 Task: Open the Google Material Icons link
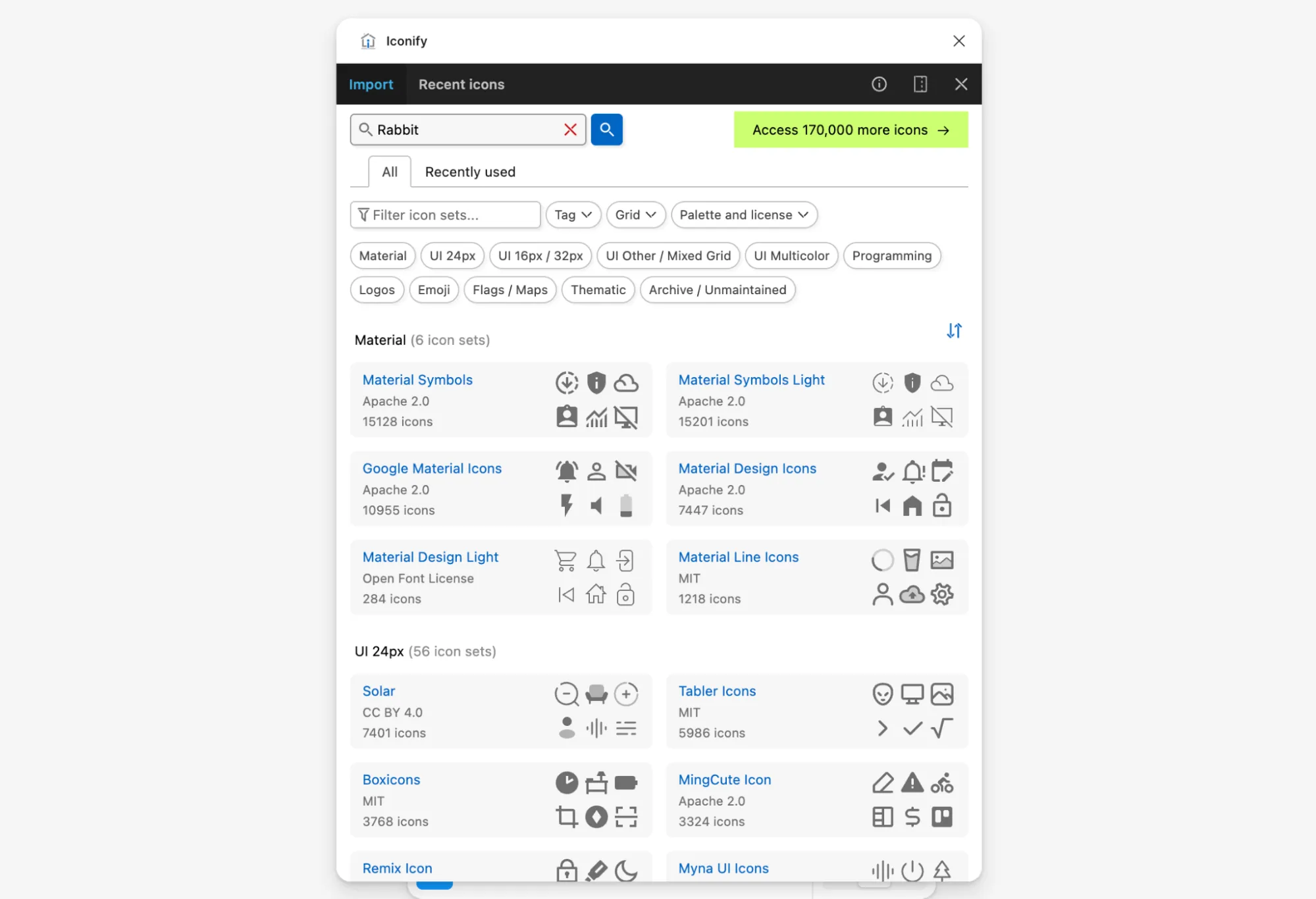pos(432,469)
